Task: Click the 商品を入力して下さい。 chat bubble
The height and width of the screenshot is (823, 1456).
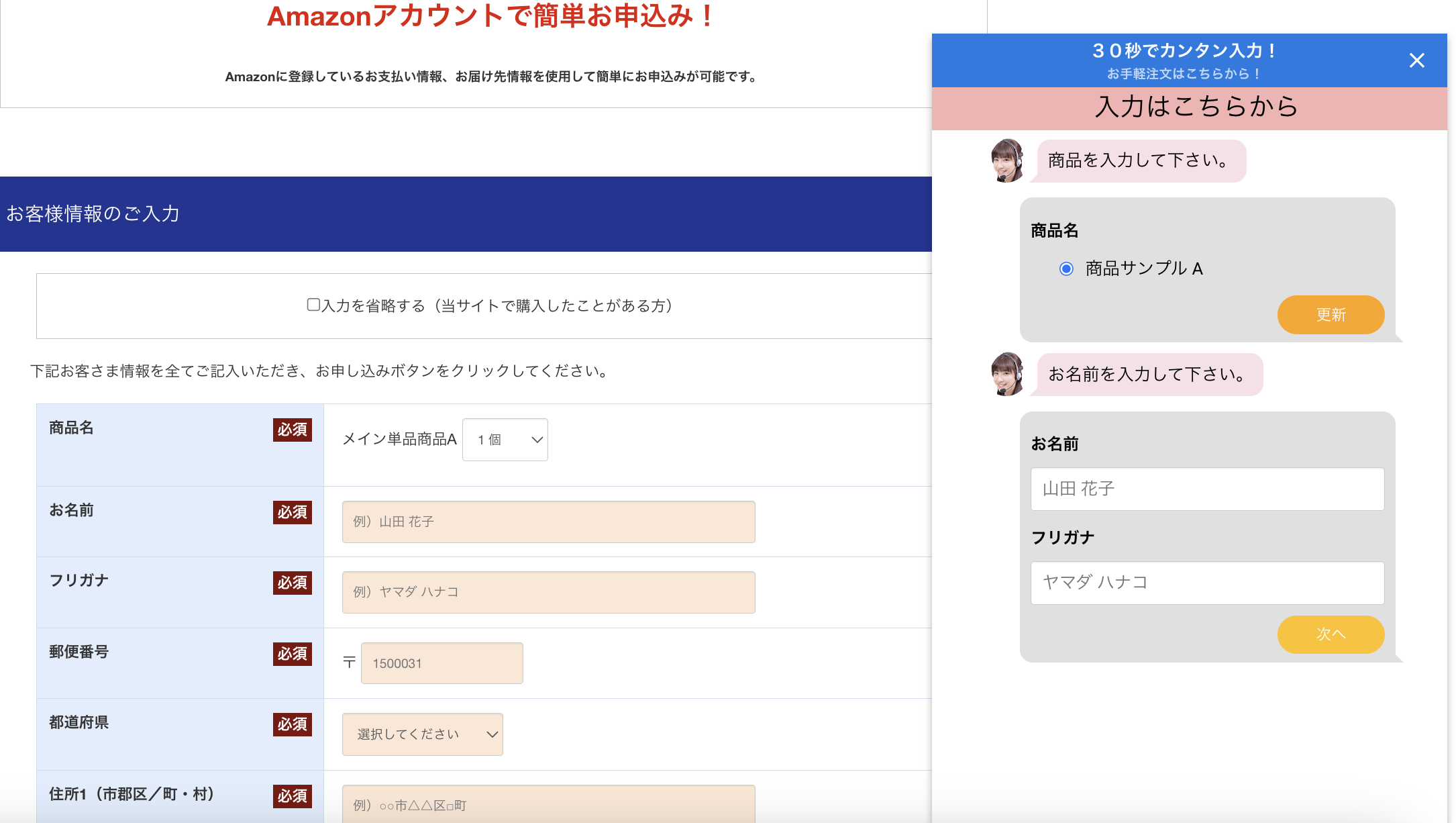Action: tap(1141, 160)
